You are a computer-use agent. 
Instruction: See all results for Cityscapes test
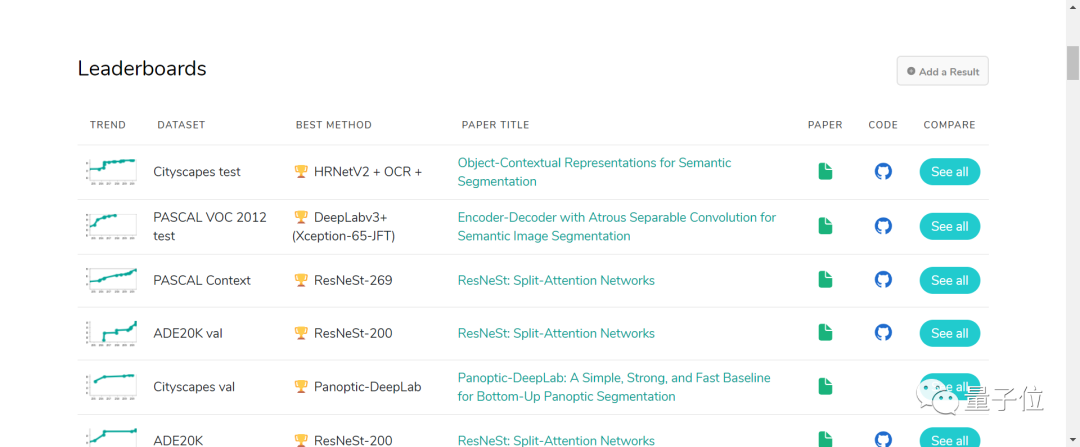coord(949,172)
